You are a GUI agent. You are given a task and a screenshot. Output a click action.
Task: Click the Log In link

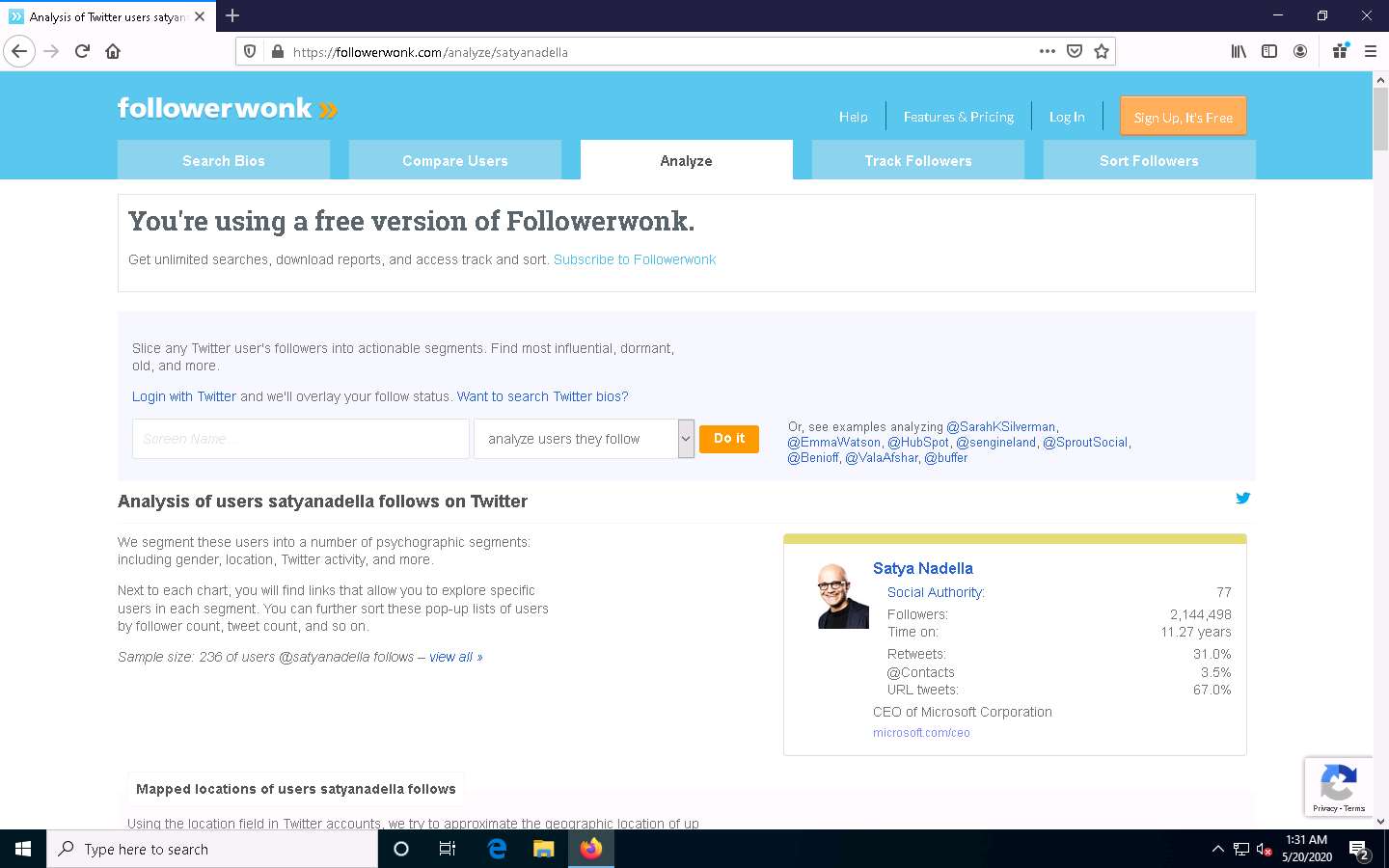(1067, 117)
